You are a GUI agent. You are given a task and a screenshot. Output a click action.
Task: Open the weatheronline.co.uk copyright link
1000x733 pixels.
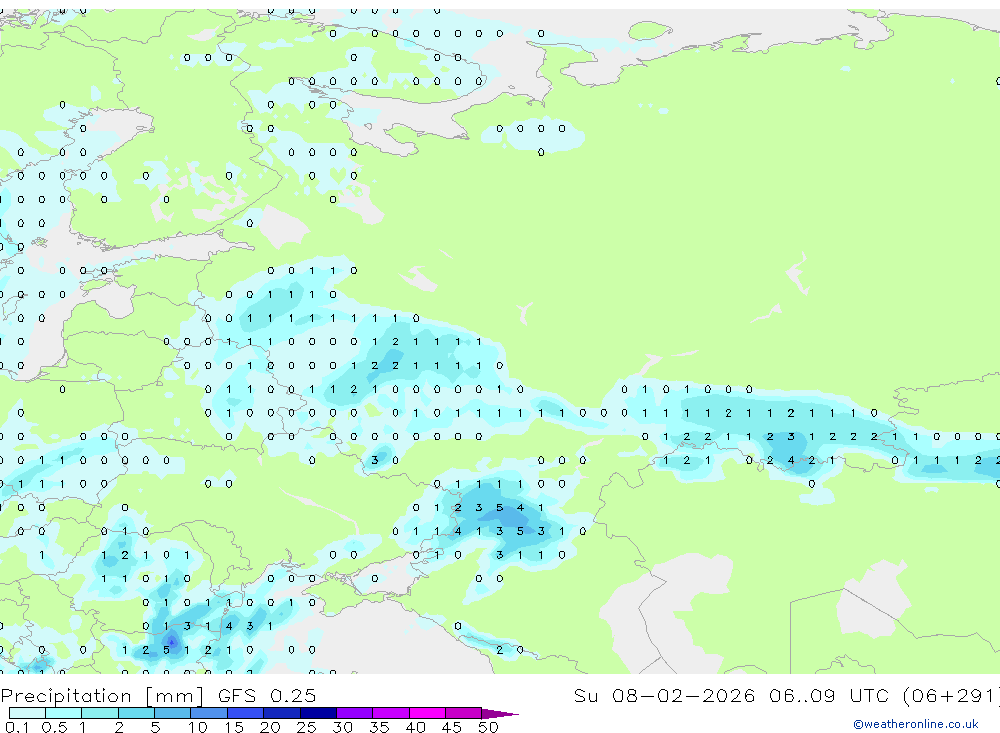pos(916,724)
